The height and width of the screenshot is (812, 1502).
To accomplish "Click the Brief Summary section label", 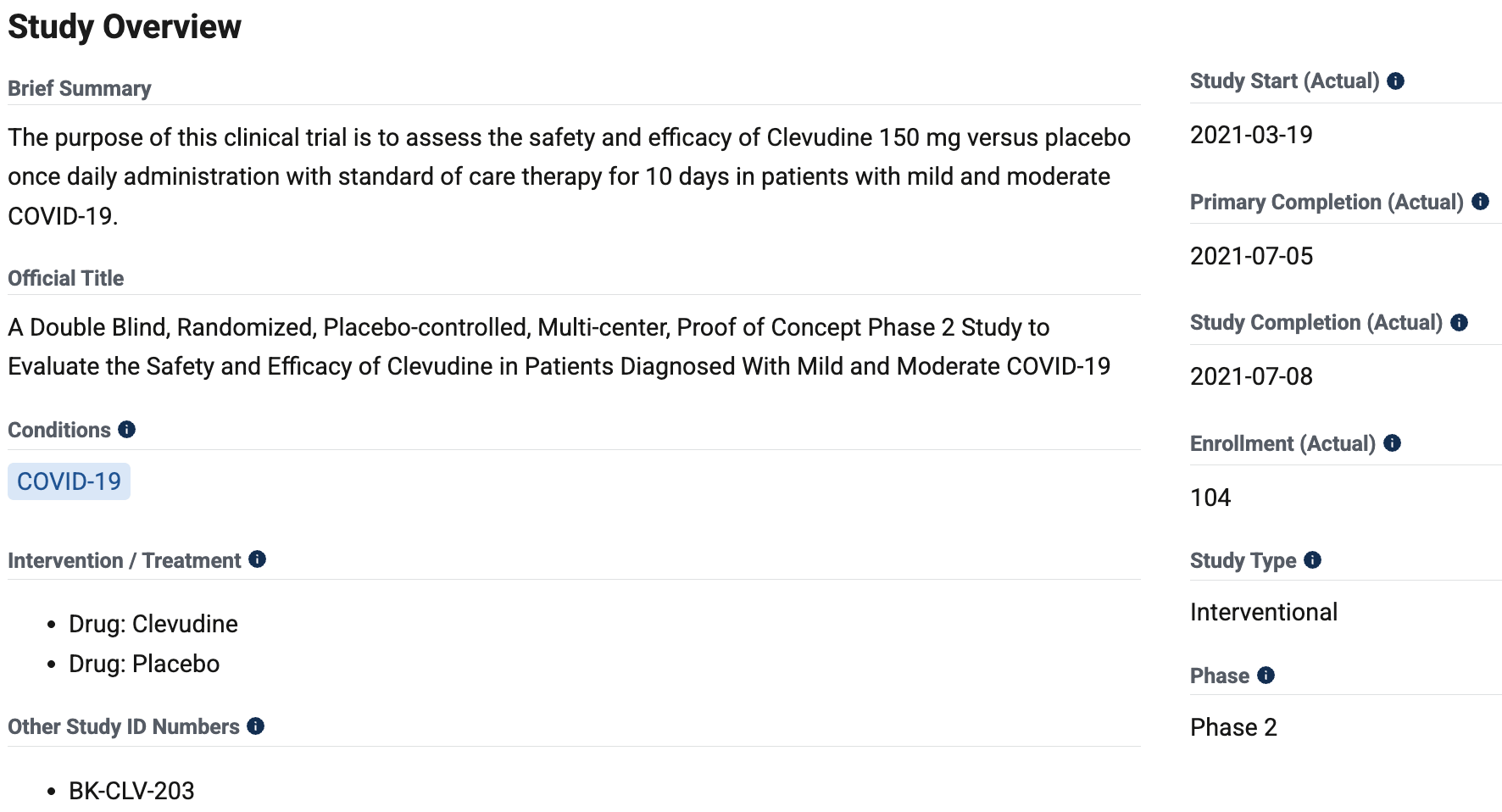I will coord(80,88).
